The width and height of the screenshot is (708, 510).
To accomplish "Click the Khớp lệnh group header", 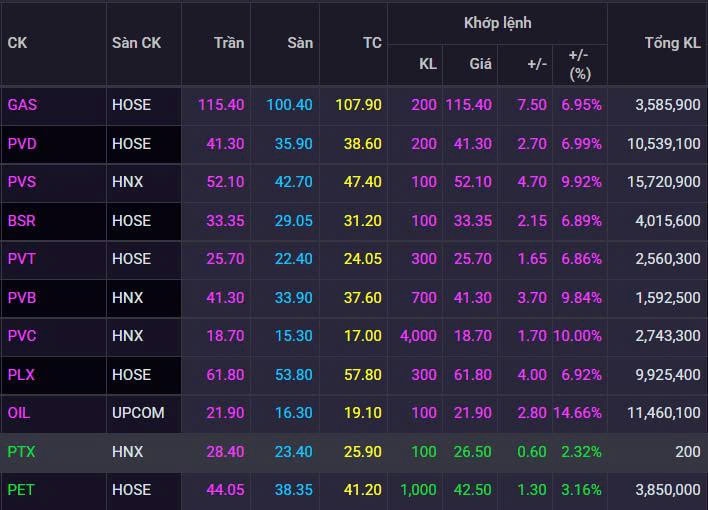I will (497, 22).
